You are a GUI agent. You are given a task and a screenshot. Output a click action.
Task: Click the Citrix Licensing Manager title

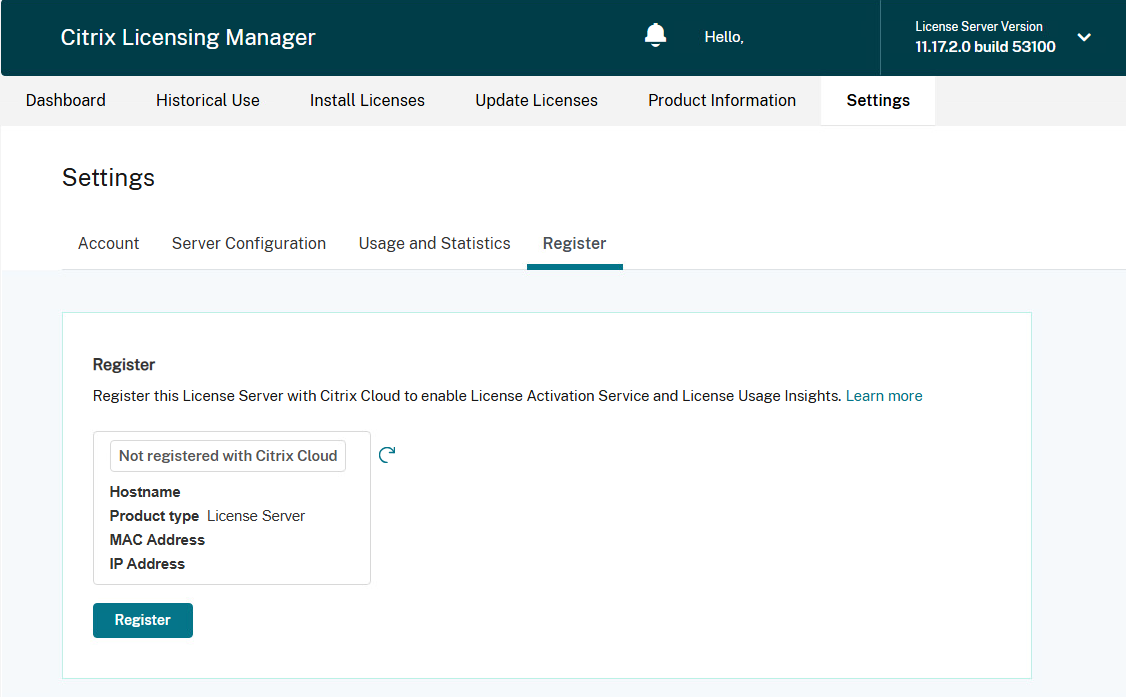click(188, 38)
